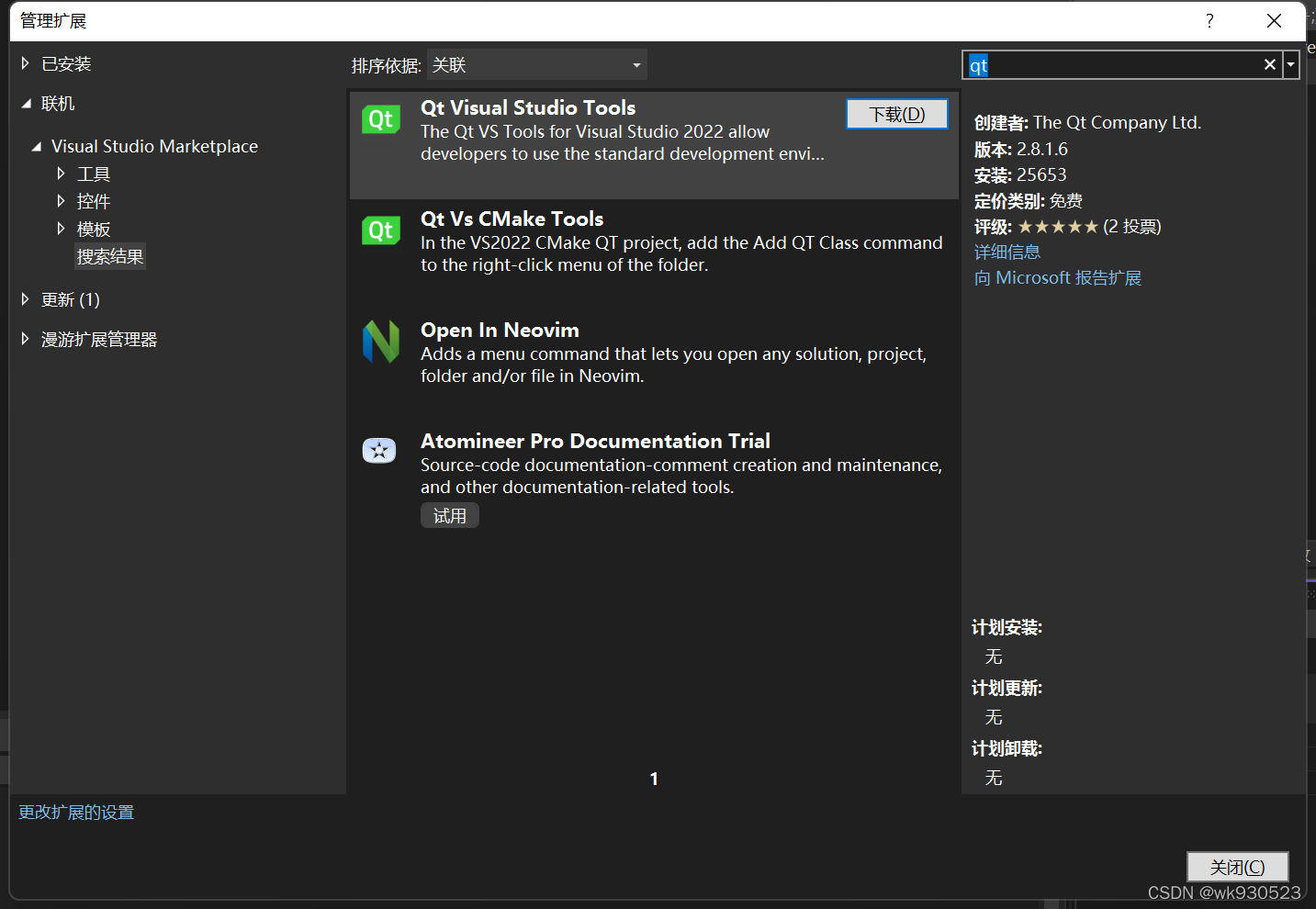Open the 排序依据 sort dropdown

537,65
